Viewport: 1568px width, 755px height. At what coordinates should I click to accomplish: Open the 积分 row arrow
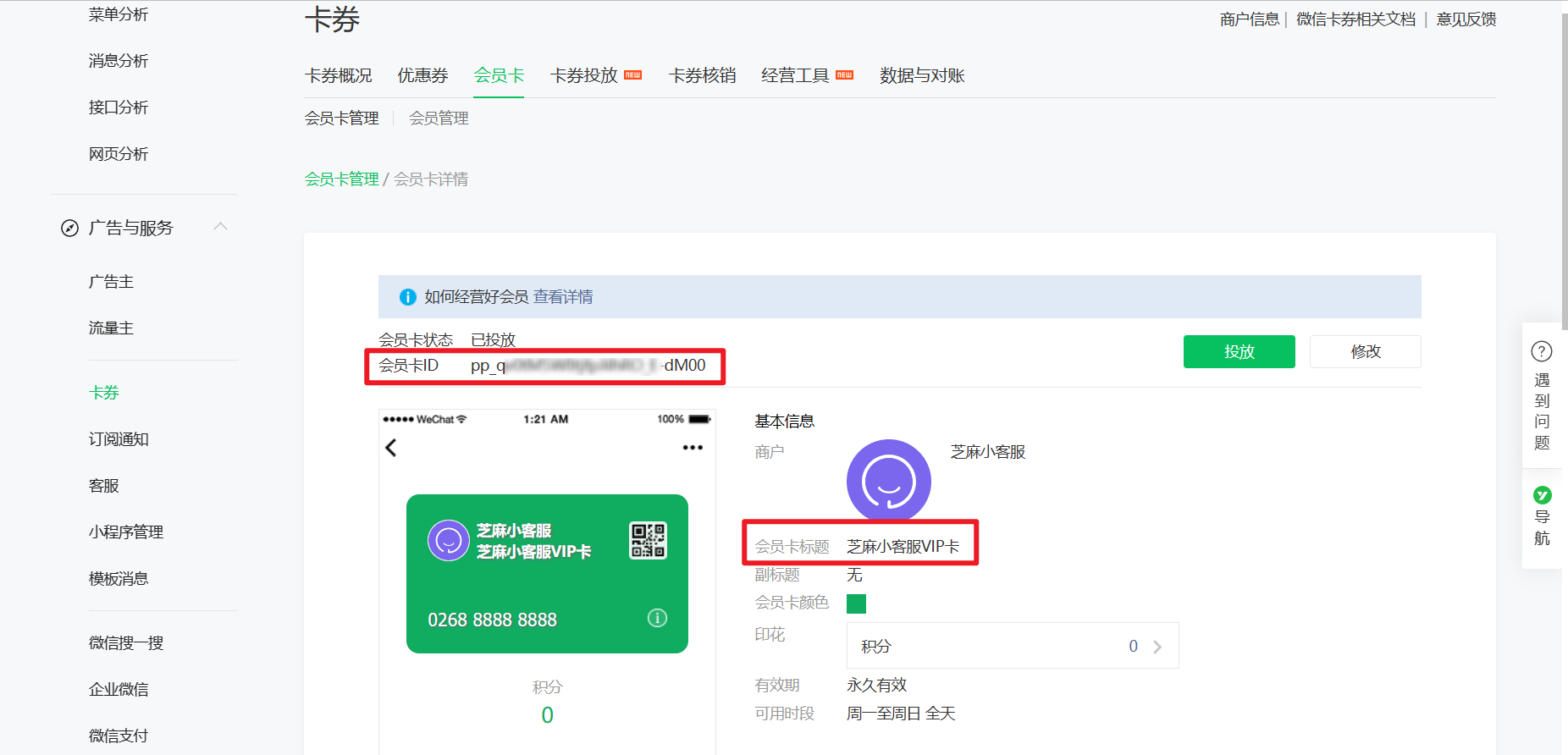click(x=1157, y=647)
